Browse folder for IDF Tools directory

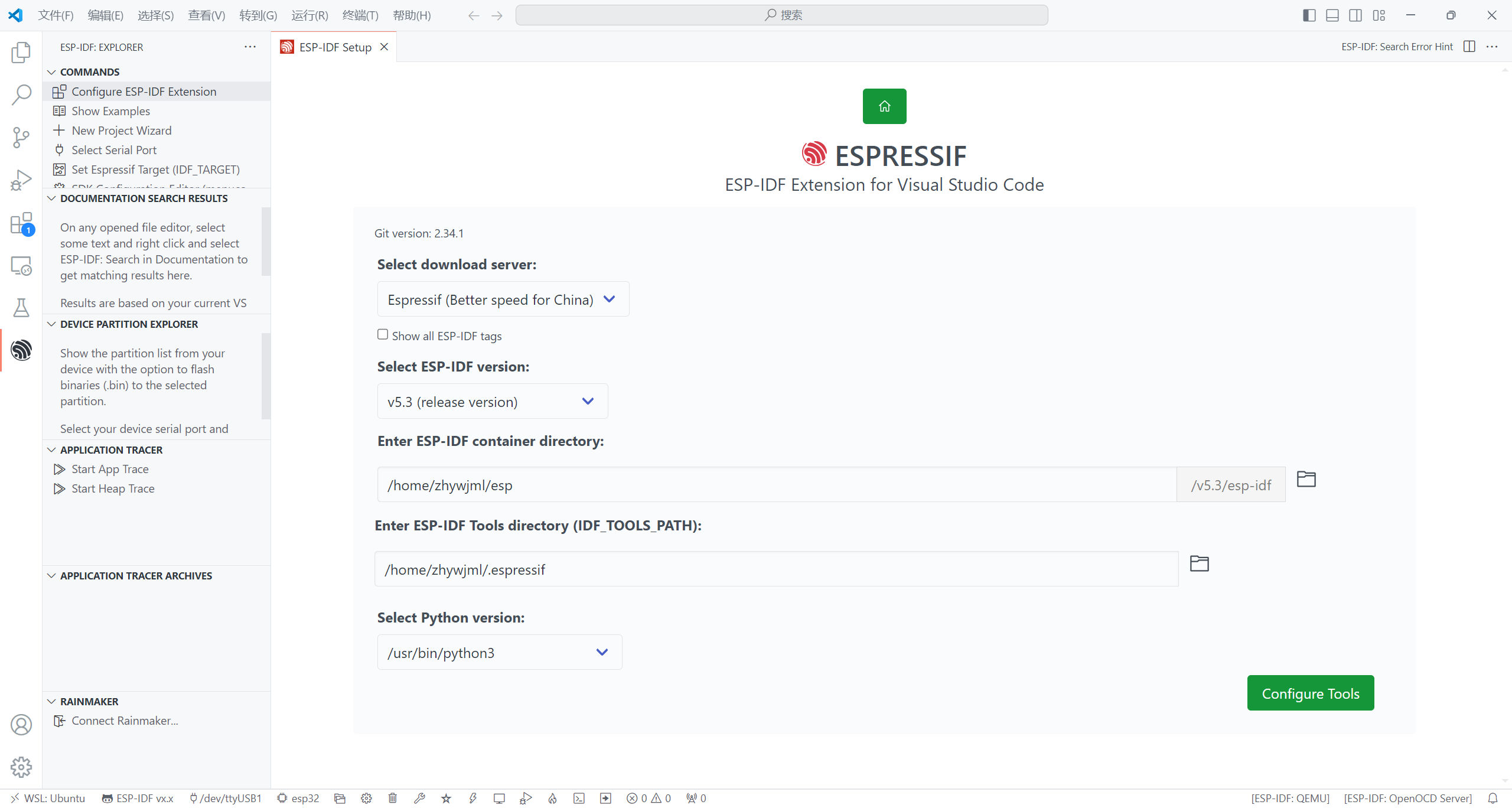(x=1199, y=563)
